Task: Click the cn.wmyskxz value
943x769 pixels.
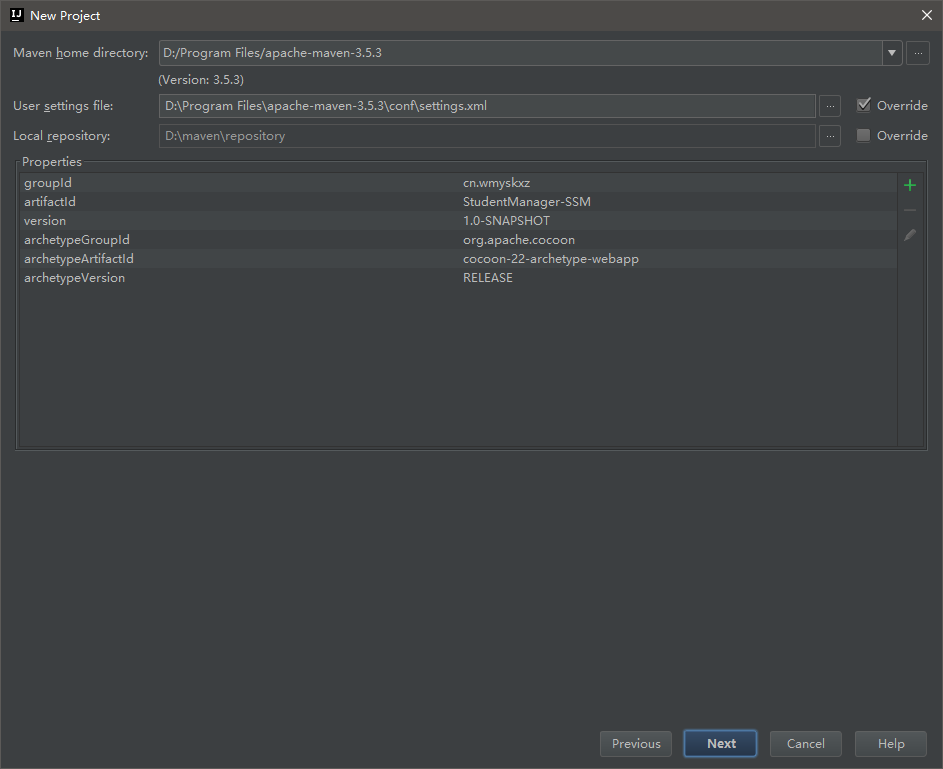Action: pyautogui.click(x=496, y=183)
